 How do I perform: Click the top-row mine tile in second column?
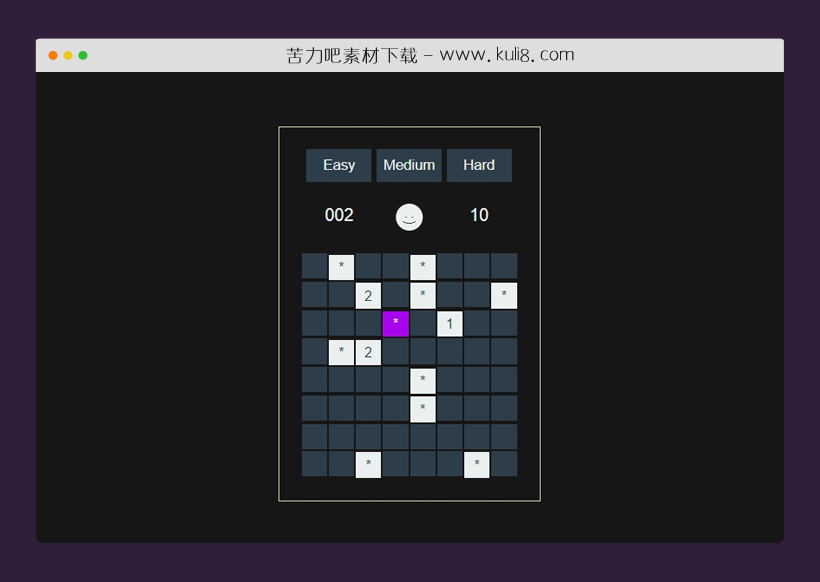(341, 267)
